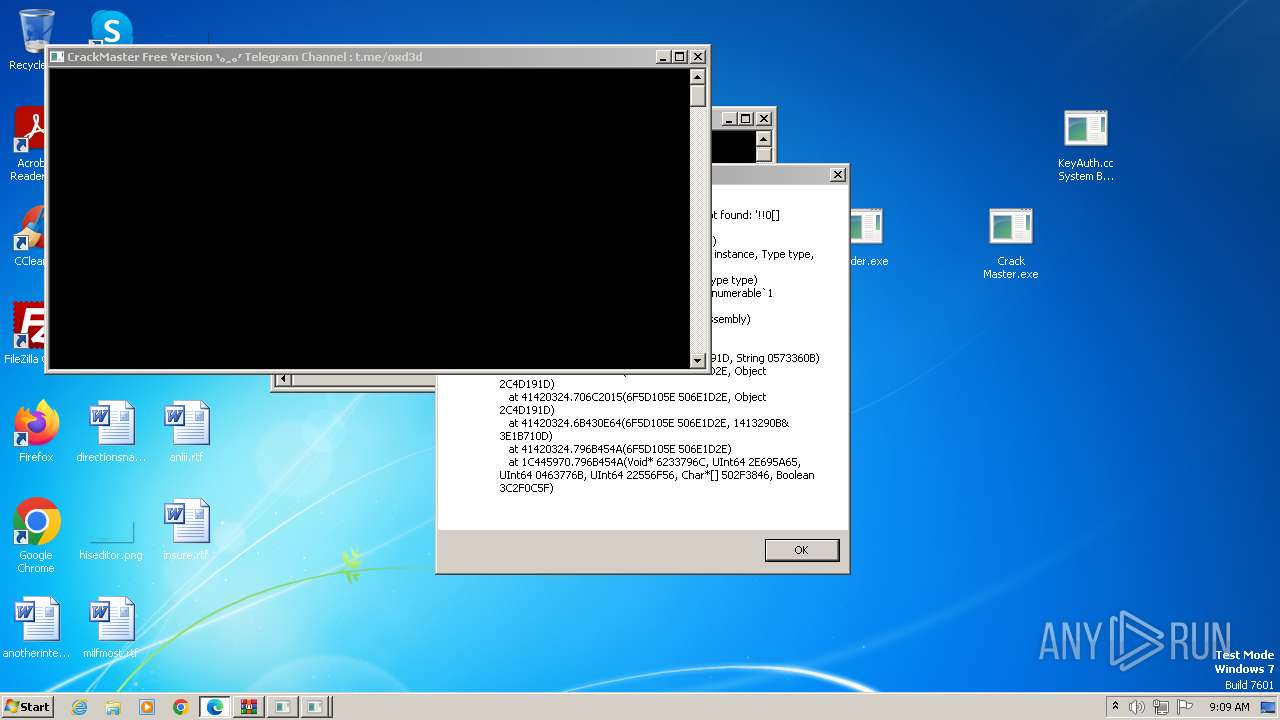The width and height of the screenshot is (1280, 720).
Task: Select the Crack Master.exe desktop icon
Action: click(x=1010, y=244)
